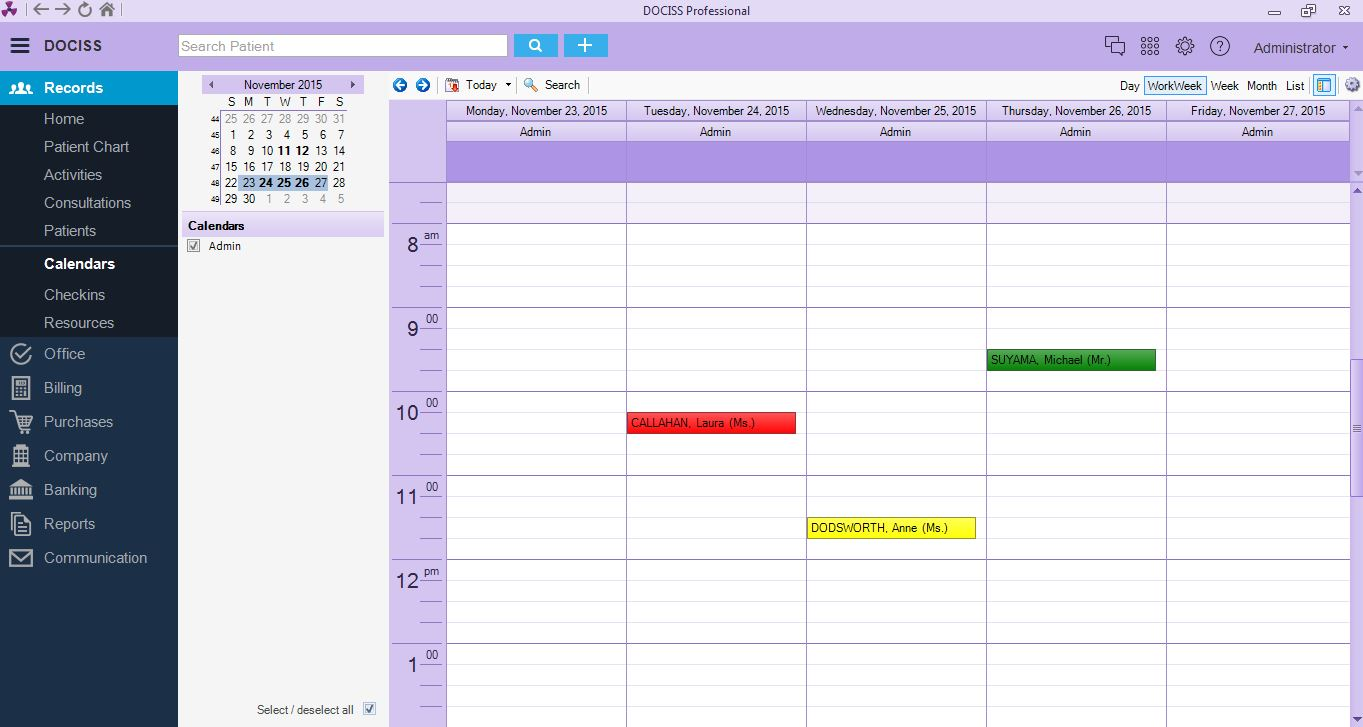The height and width of the screenshot is (727, 1363).
Task: Open the apps grid icon
Action: coord(1150,46)
